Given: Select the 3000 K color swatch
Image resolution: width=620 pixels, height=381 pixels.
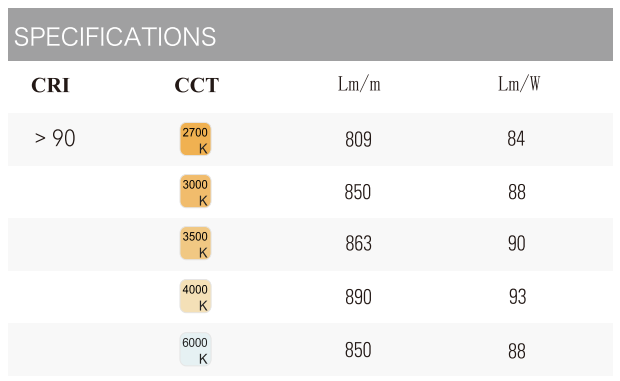Looking at the screenshot, I should [195, 191].
